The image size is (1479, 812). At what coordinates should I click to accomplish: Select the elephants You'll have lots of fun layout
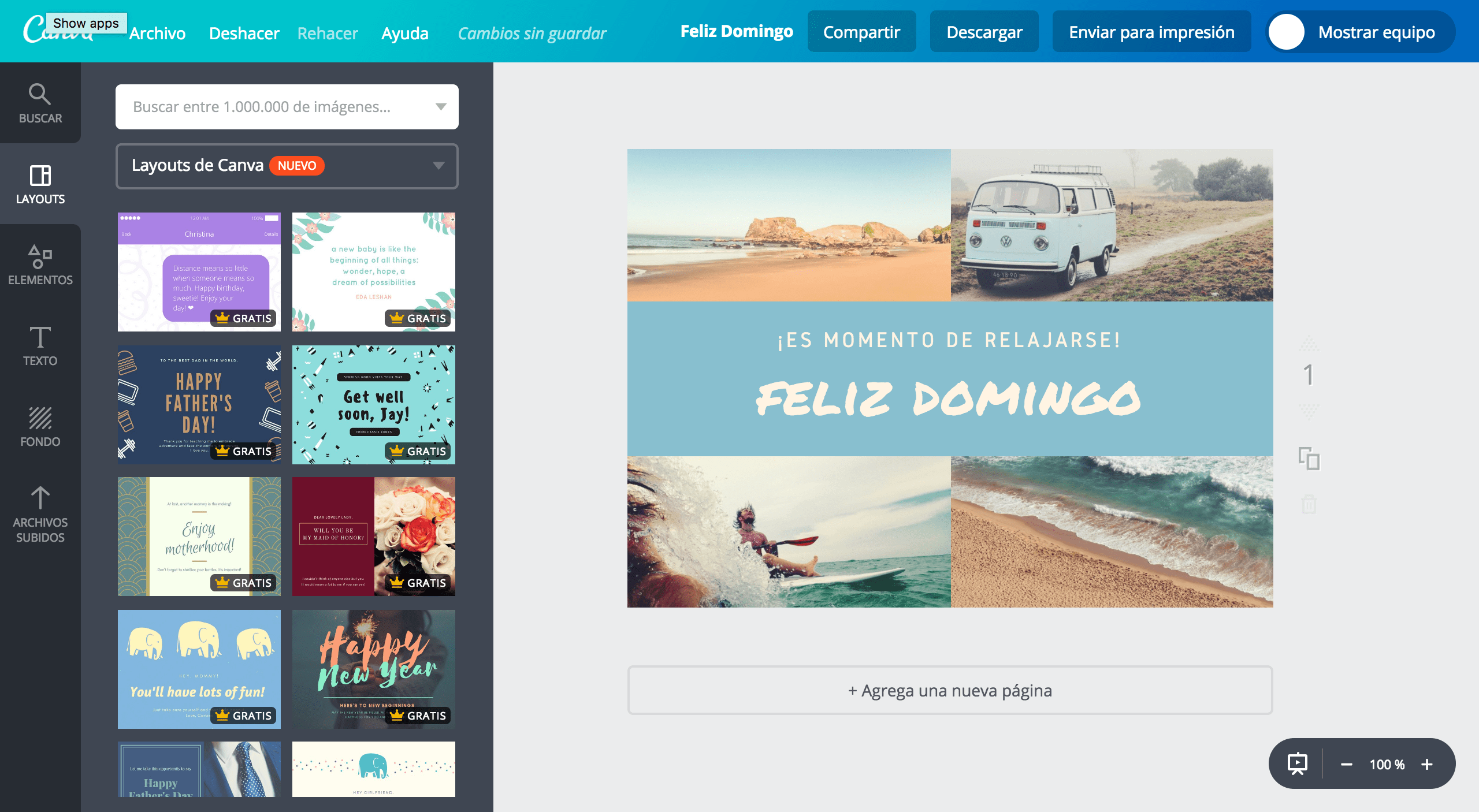coord(199,669)
